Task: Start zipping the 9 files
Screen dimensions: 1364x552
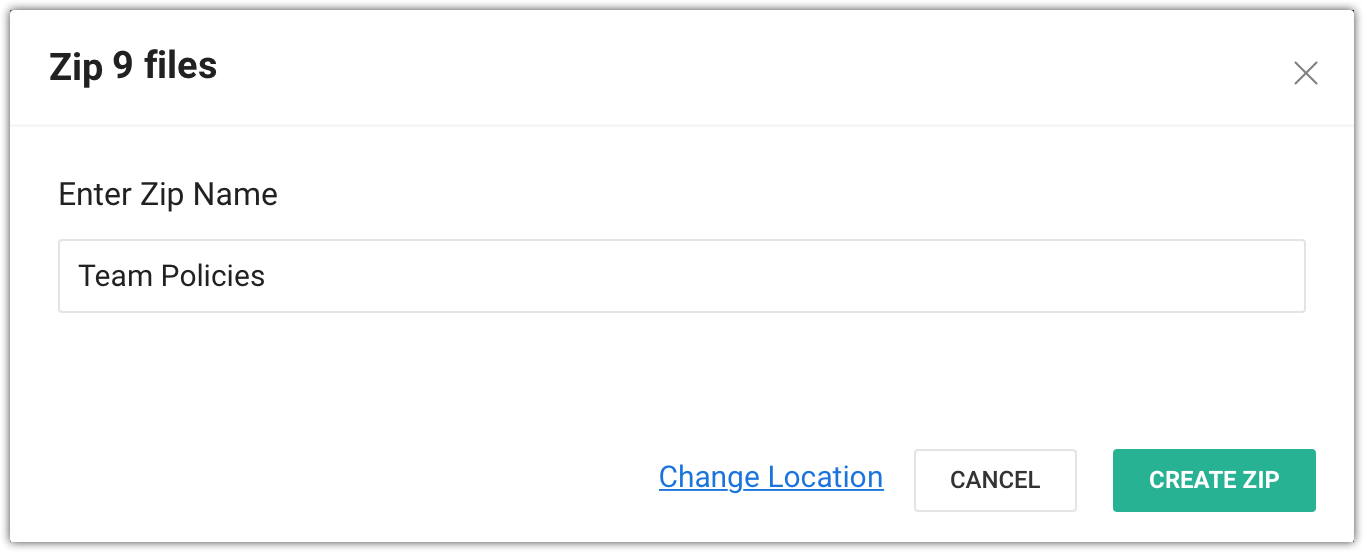Action: (1214, 480)
